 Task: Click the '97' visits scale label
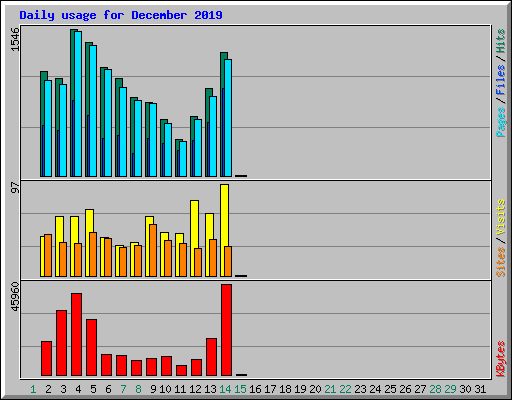tap(15, 188)
